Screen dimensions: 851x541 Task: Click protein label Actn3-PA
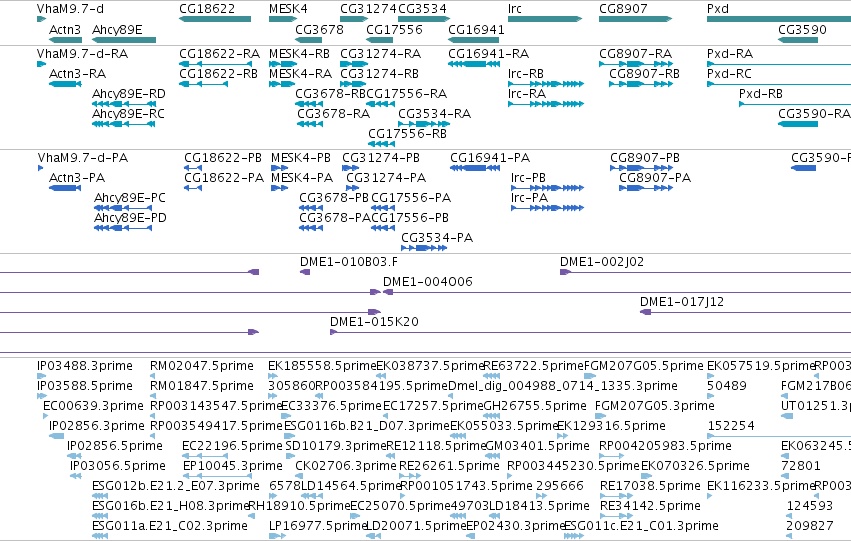pos(77,178)
